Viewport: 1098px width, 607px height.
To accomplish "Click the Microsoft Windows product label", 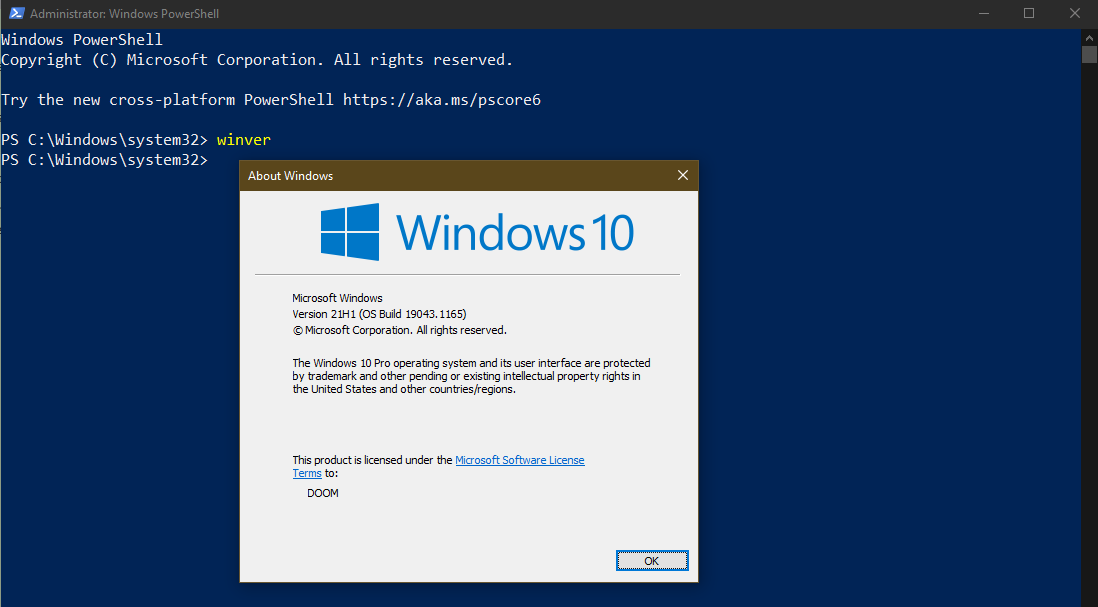I will (337, 297).
